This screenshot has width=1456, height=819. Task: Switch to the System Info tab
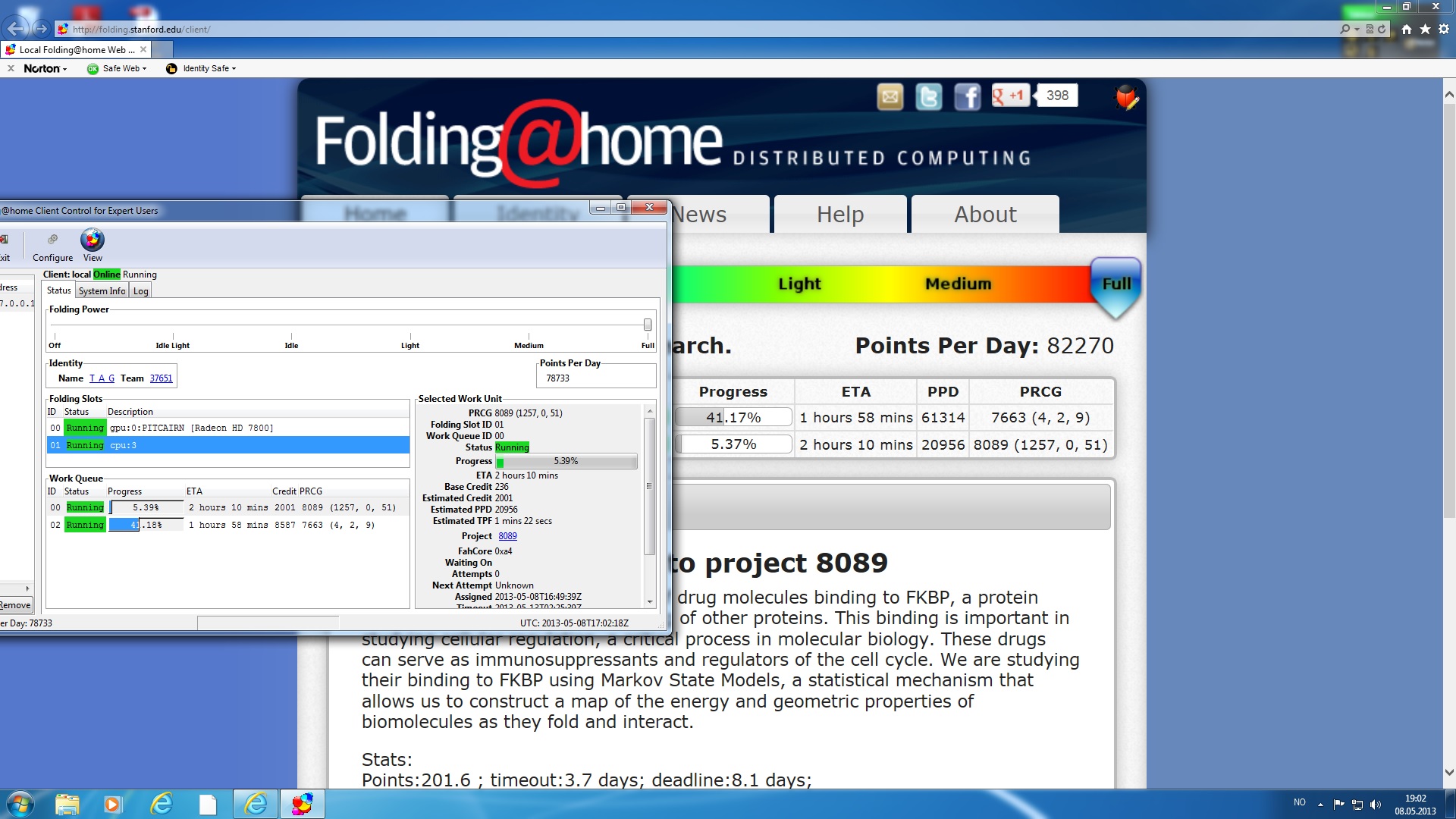(x=102, y=291)
